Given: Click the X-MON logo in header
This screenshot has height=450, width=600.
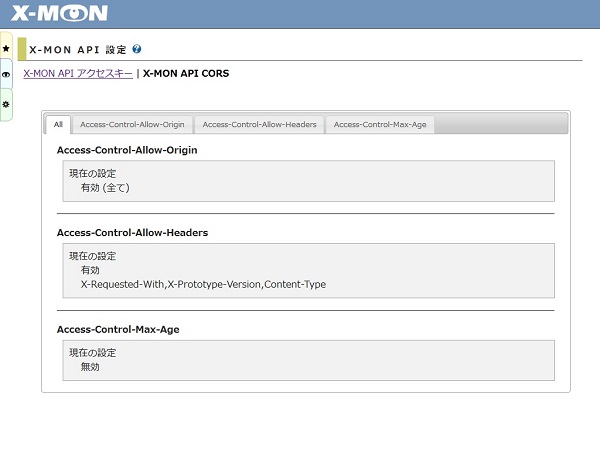Looking at the screenshot, I should click(x=59, y=13).
